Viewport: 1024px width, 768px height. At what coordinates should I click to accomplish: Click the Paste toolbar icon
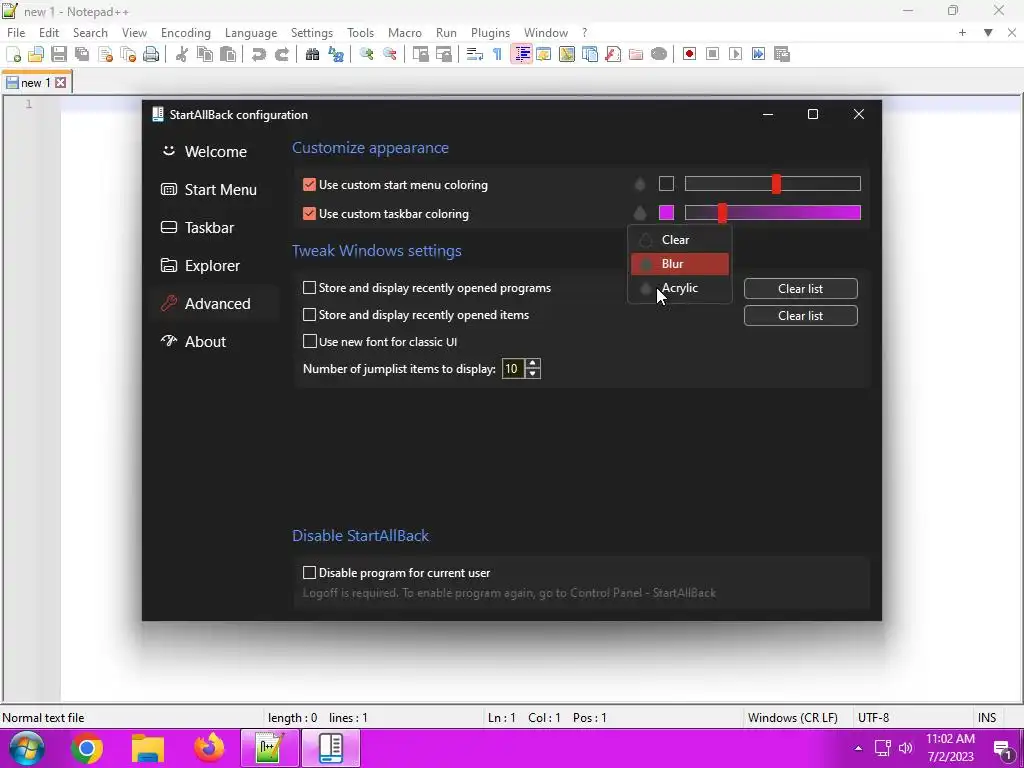pyautogui.click(x=228, y=54)
